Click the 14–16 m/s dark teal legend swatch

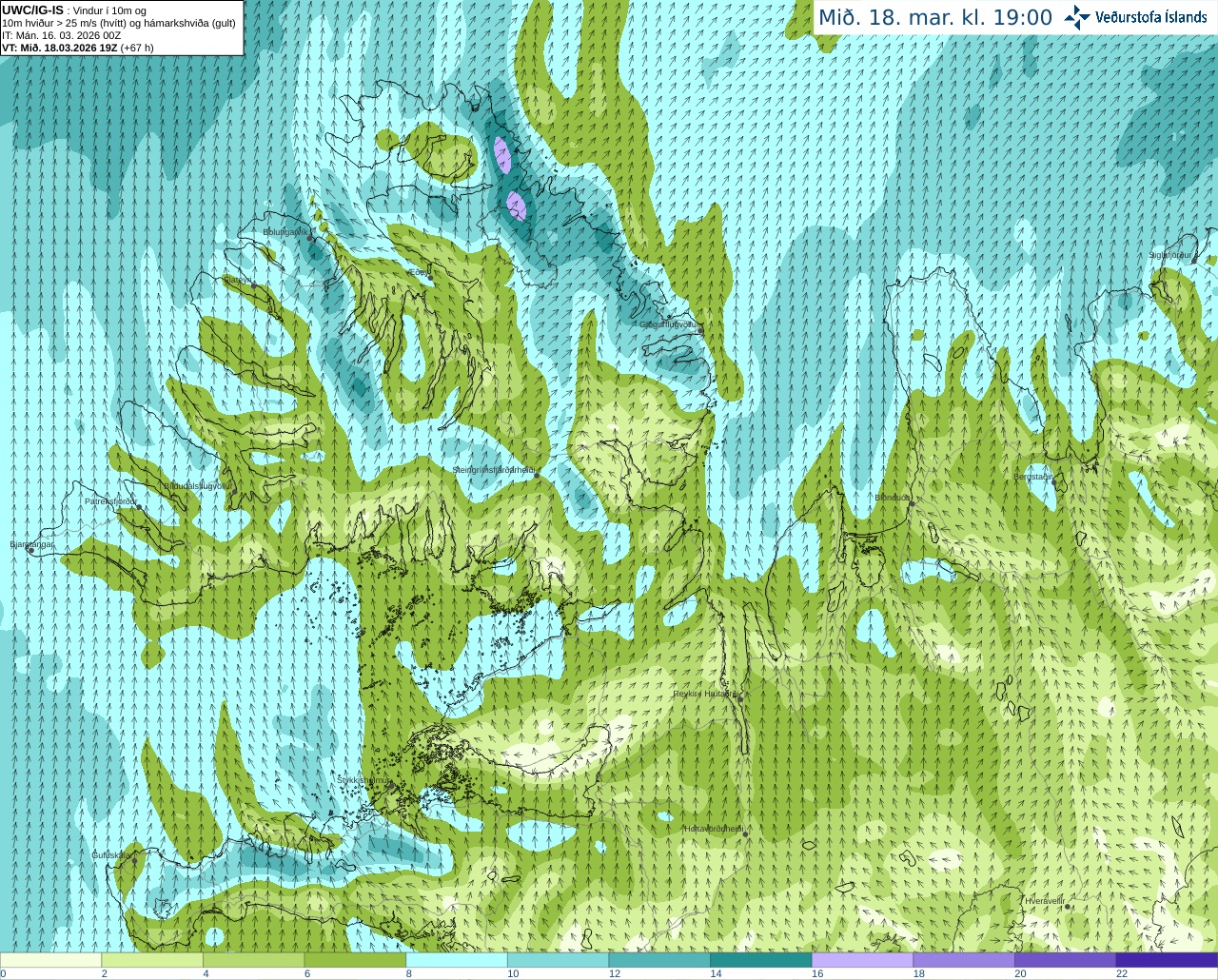pos(760,960)
